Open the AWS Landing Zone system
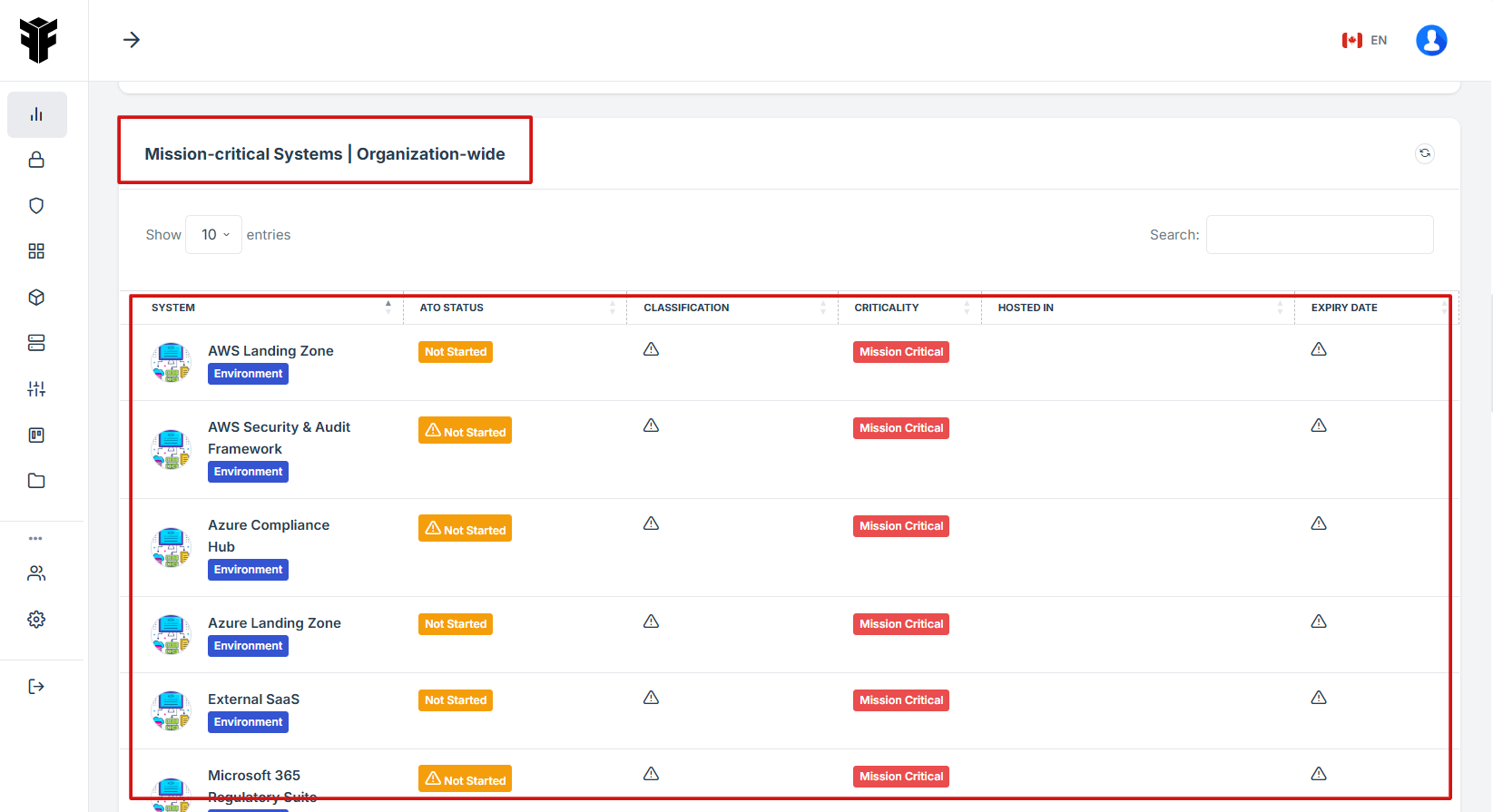The image size is (1493, 812). 270,351
